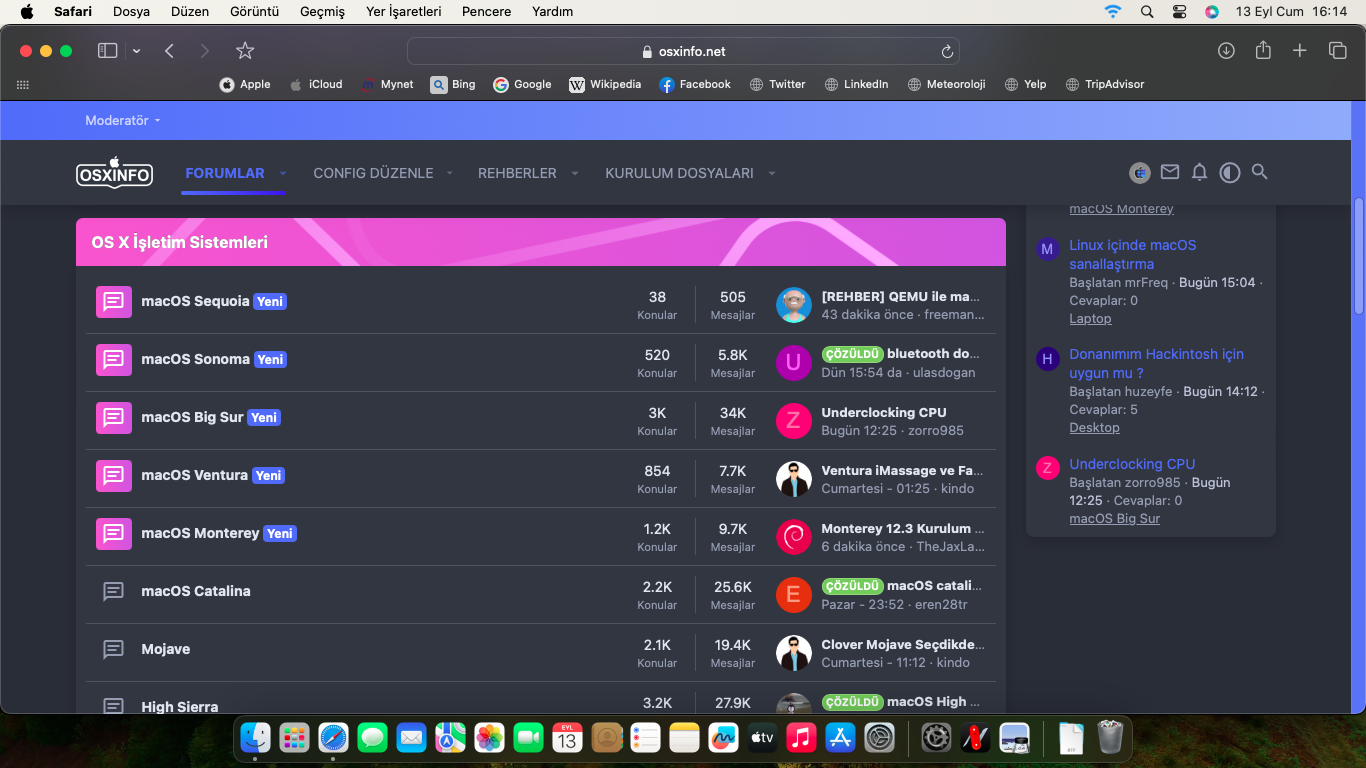Viewport: 1366px width, 768px height.
Task: Open the notifications bell in the forum header
Action: click(1200, 172)
